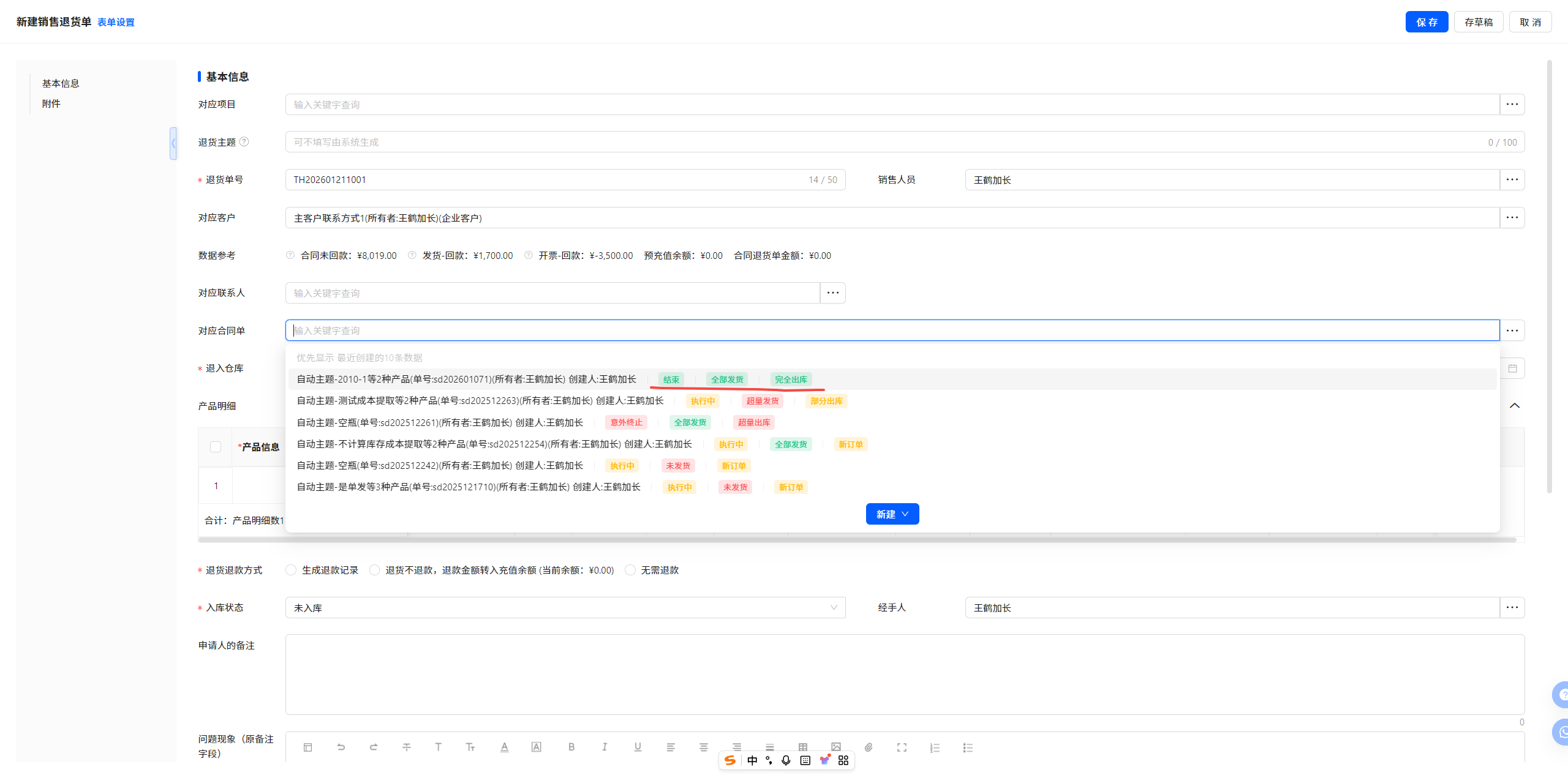Image resolution: width=1568 pixels, height=778 pixels.
Task: Check the 产品信息 header checkbox
Action: 216,447
